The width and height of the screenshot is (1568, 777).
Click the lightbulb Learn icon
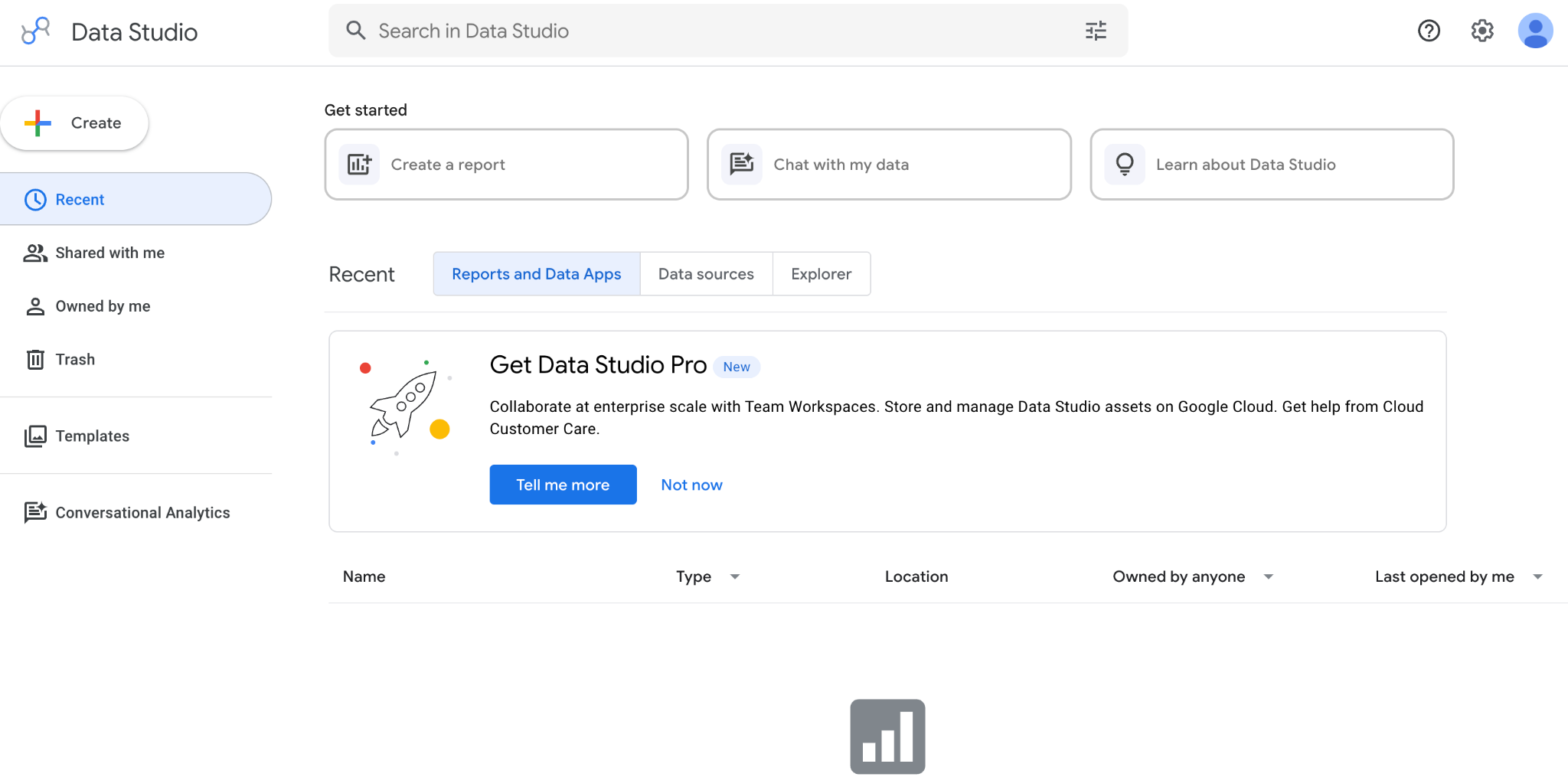[1125, 165]
